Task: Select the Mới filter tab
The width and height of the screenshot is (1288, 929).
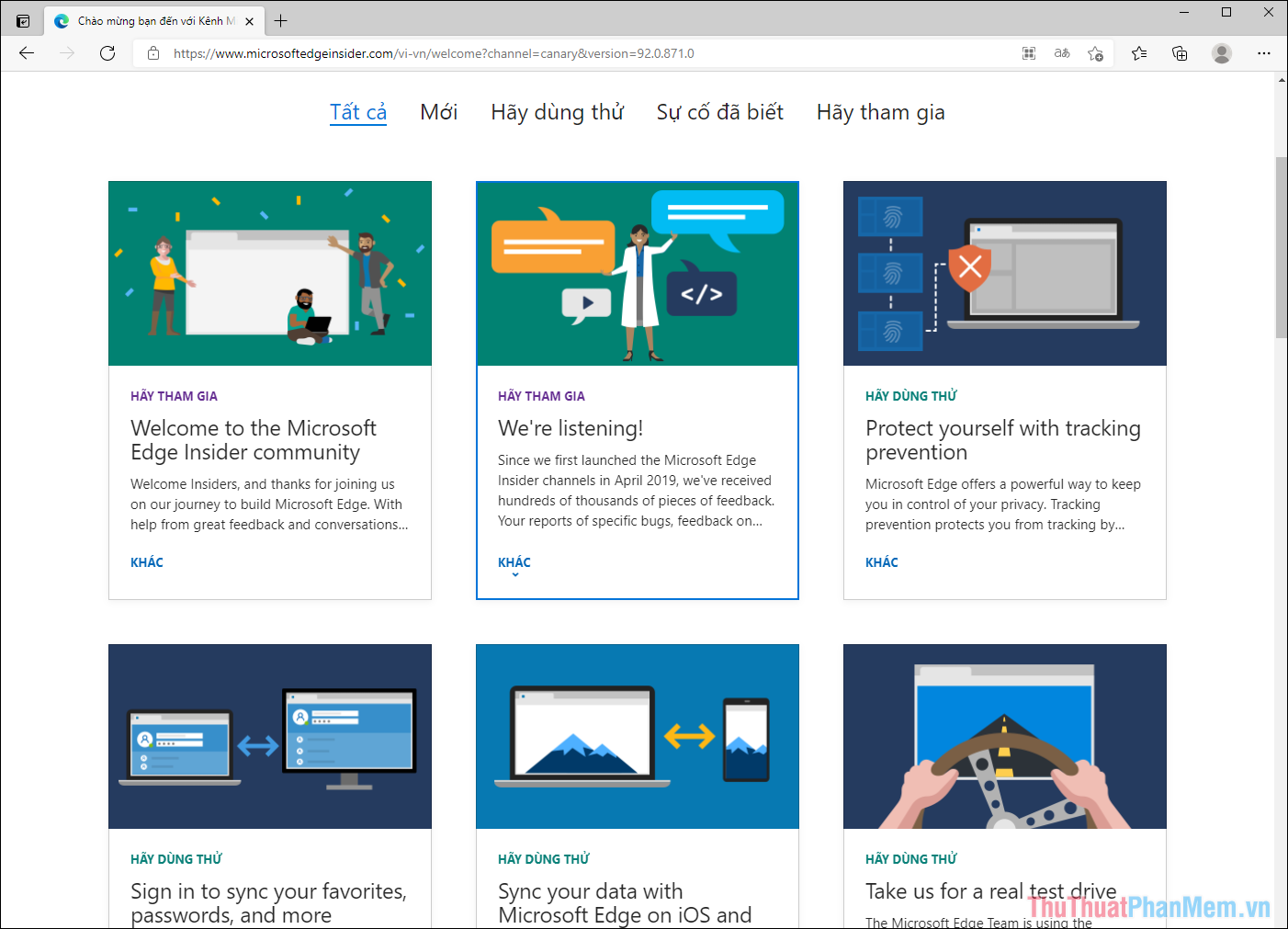Action: point(438,112)
